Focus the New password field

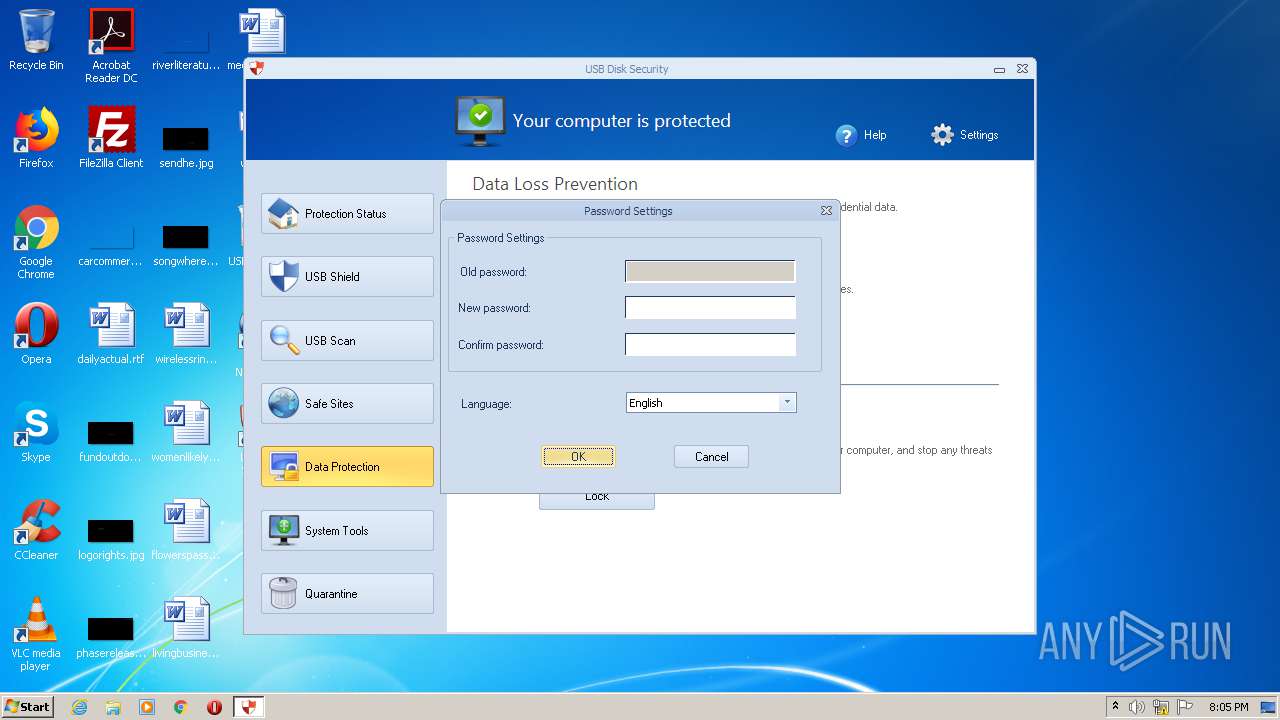click(x=710, y=308)
